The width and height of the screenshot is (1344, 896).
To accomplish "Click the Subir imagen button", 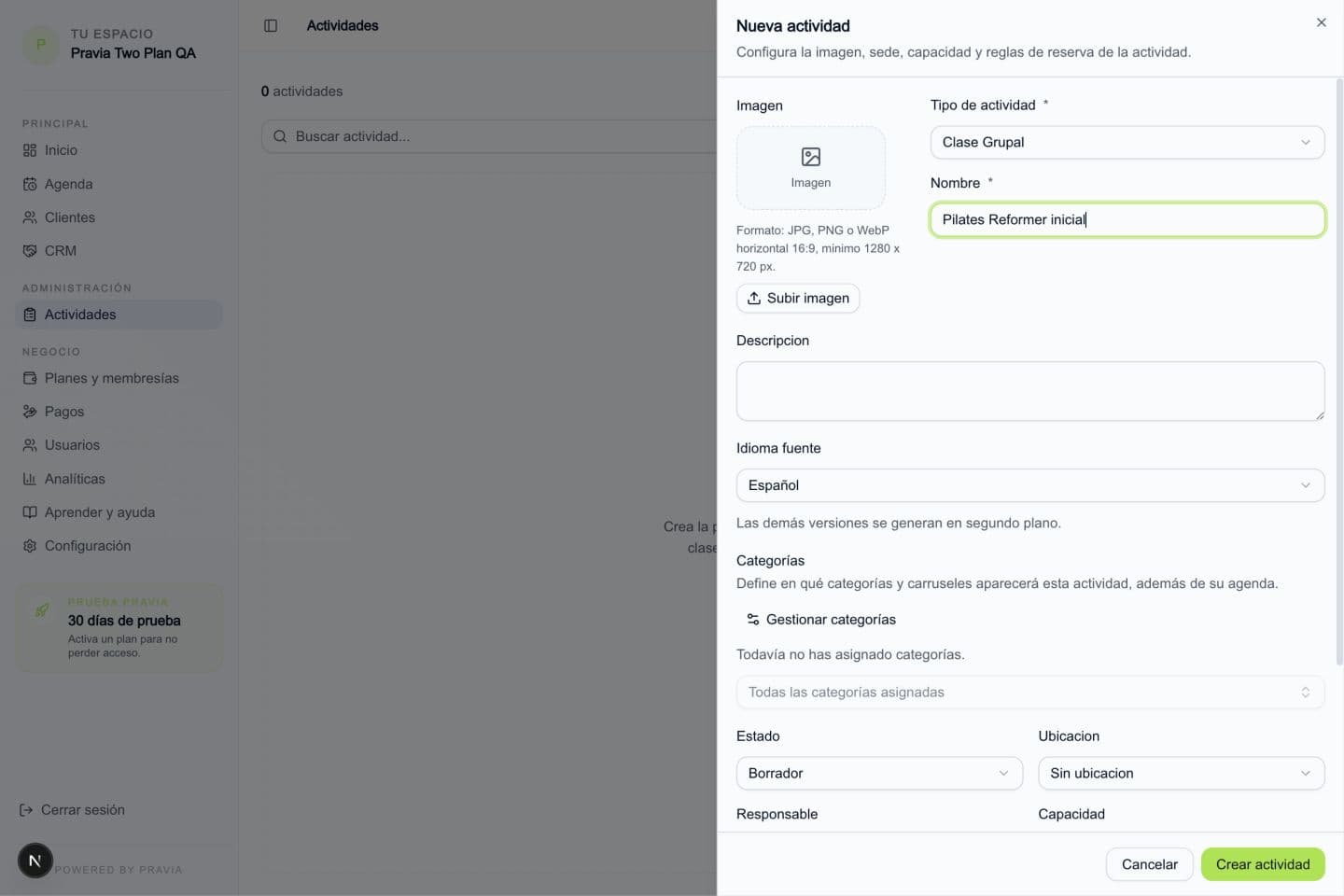I will coord(798,298).
